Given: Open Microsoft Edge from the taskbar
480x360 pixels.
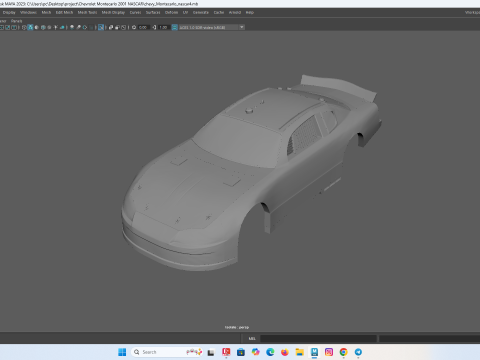Looking at the screenshot, I should (270, 352).
